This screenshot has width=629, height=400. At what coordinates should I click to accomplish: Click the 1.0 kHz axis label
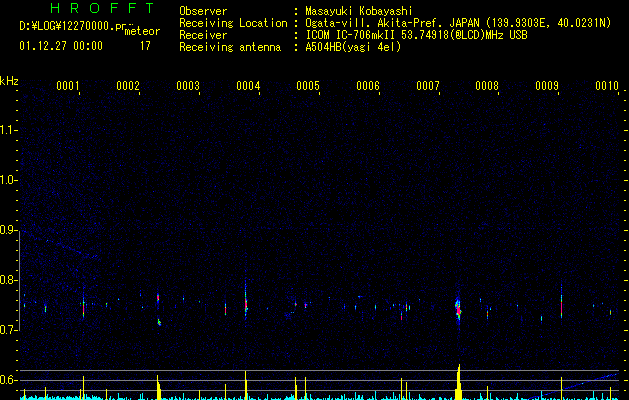(8, 180)
